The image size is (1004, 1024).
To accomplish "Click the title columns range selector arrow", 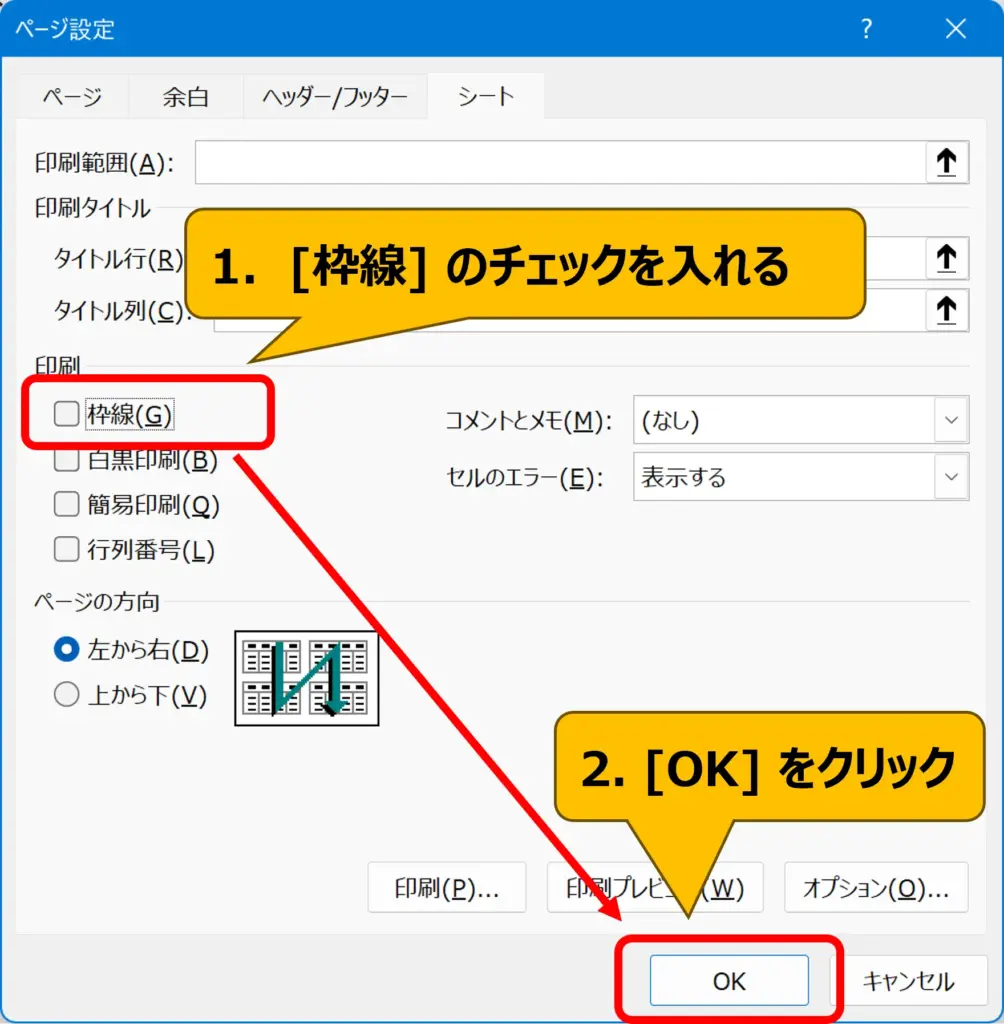I will click(946, 311).
